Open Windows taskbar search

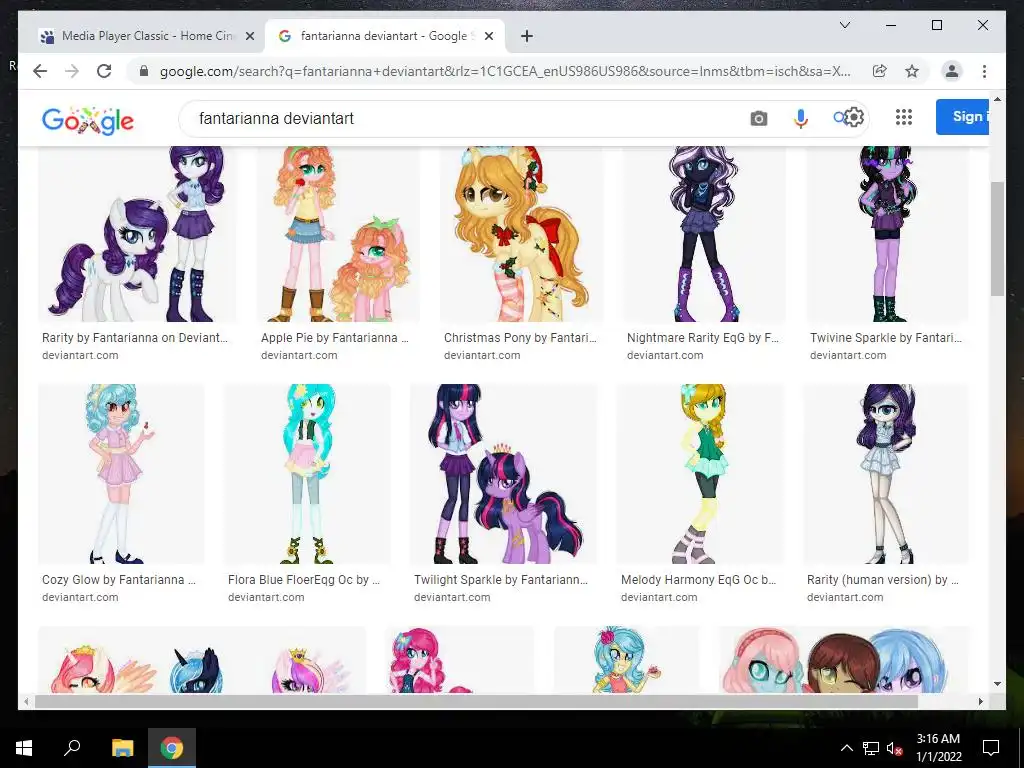pos(72,748)
